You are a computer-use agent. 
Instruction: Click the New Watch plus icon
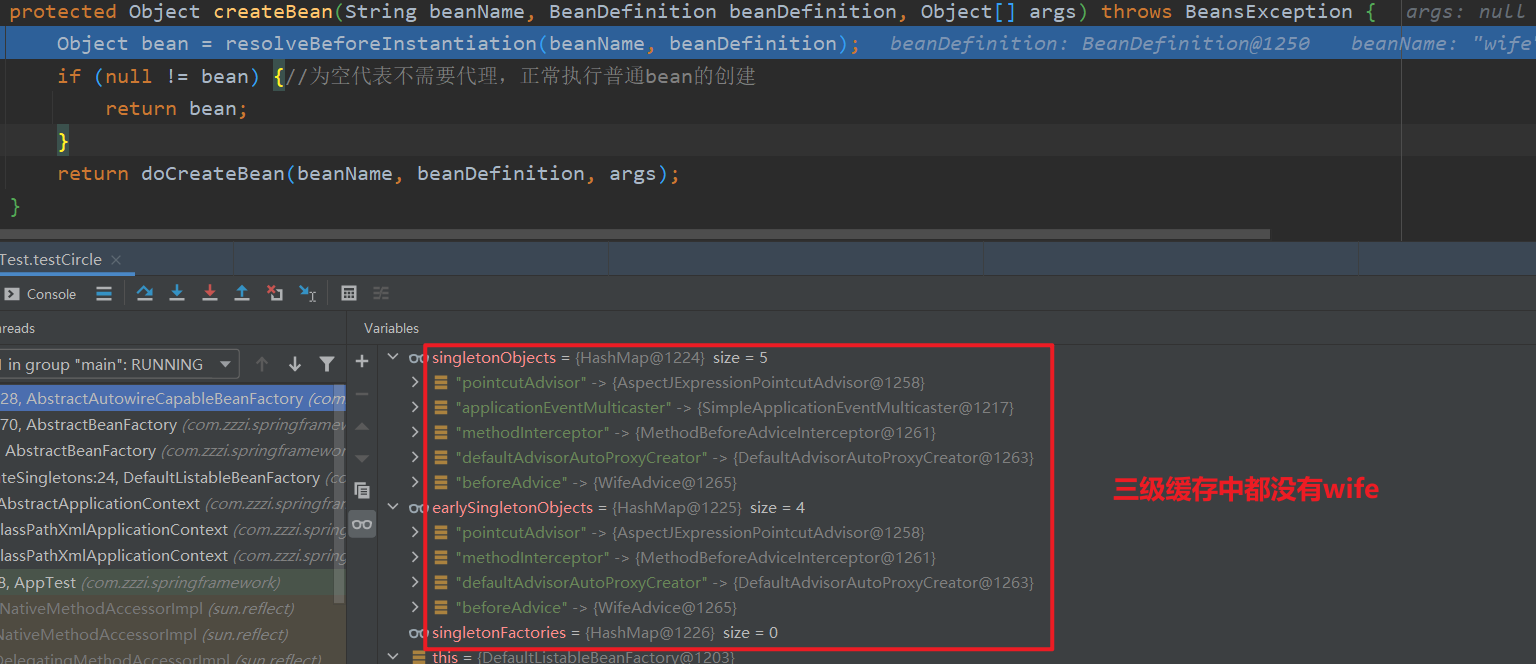pyautogui.click(x=362, y=361)
